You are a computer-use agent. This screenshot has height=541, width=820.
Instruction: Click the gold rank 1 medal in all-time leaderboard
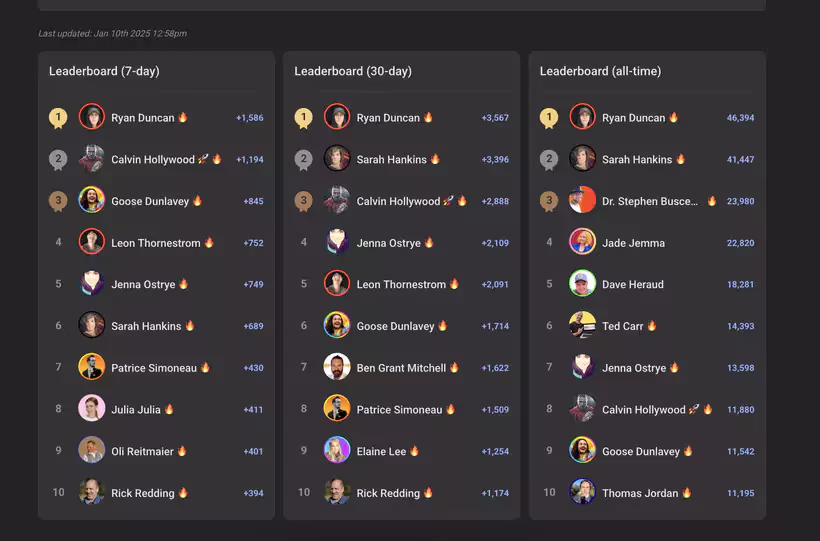tap(549, 118)
